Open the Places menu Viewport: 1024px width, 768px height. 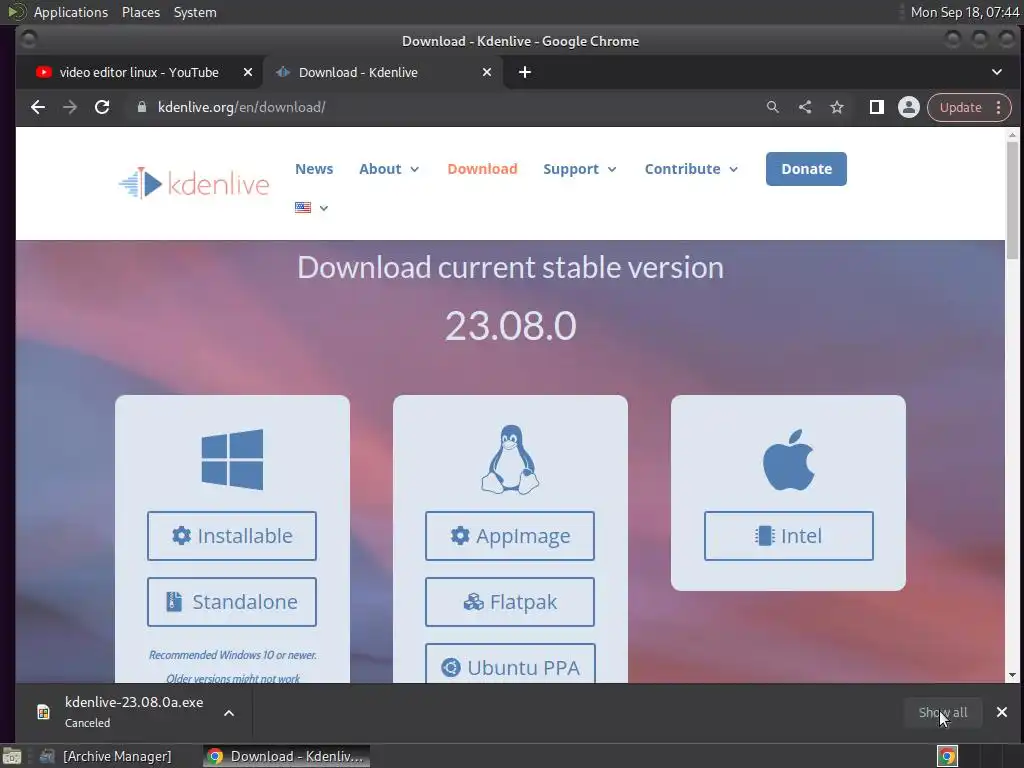point(141,12)
